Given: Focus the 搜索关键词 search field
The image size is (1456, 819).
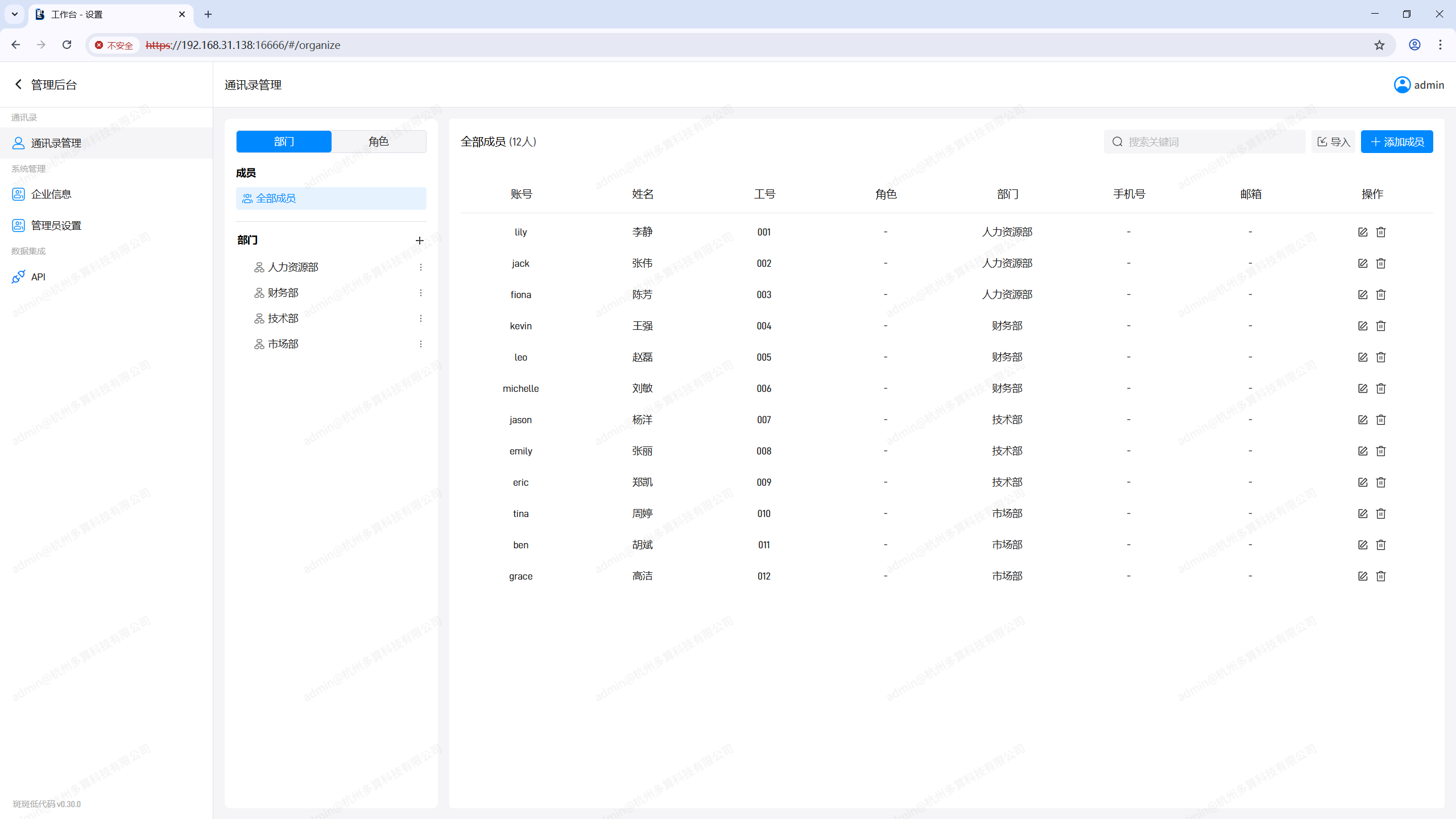Looking at the screenshot, I should pyautogui.click(x=1211, y=142).
